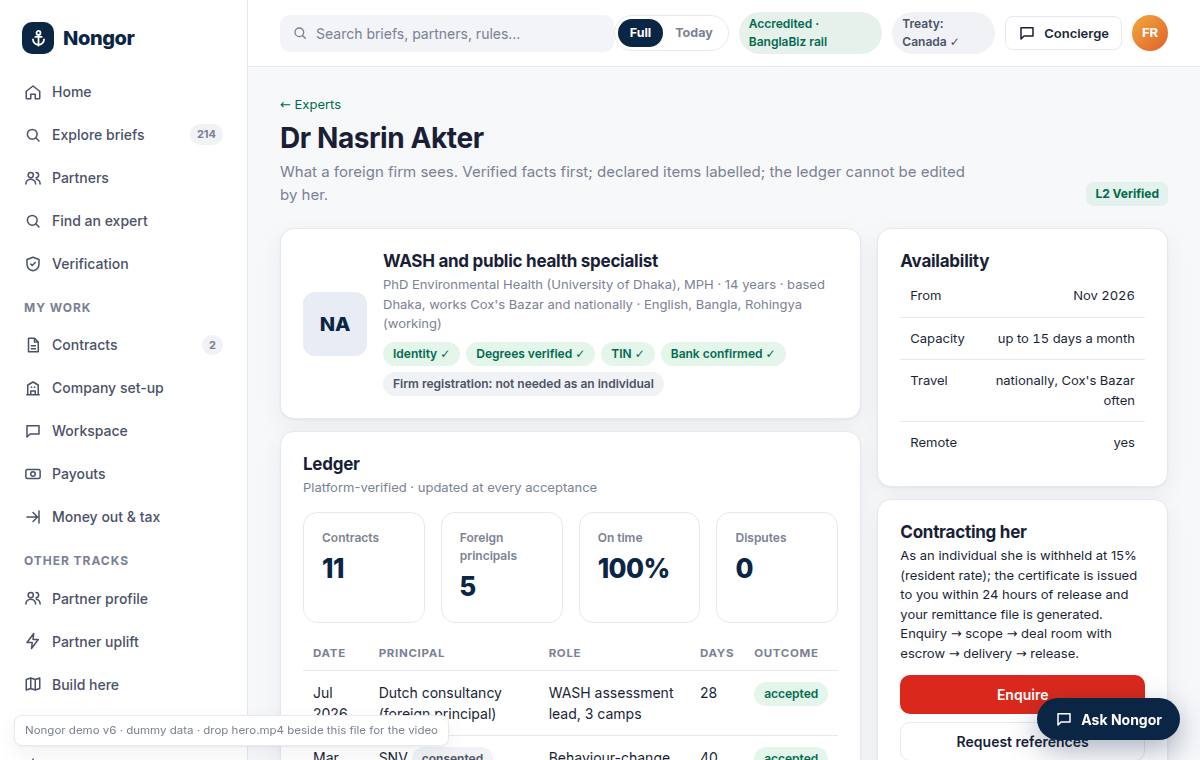Viewport: 1200px width, 760px height.
Task: Click the Firm registration not needed tag
Action: [x=523, y=384]
